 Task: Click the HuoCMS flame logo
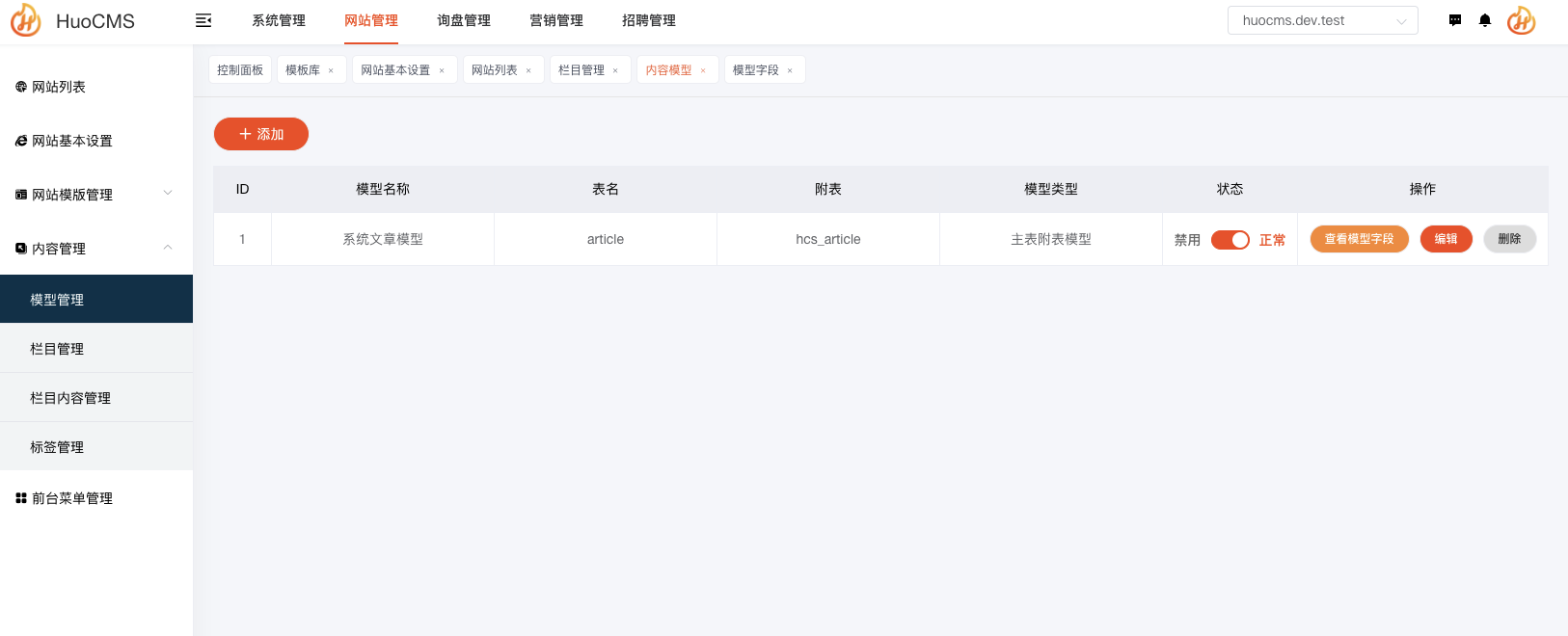pyautogui.click(x=26, y=20)
